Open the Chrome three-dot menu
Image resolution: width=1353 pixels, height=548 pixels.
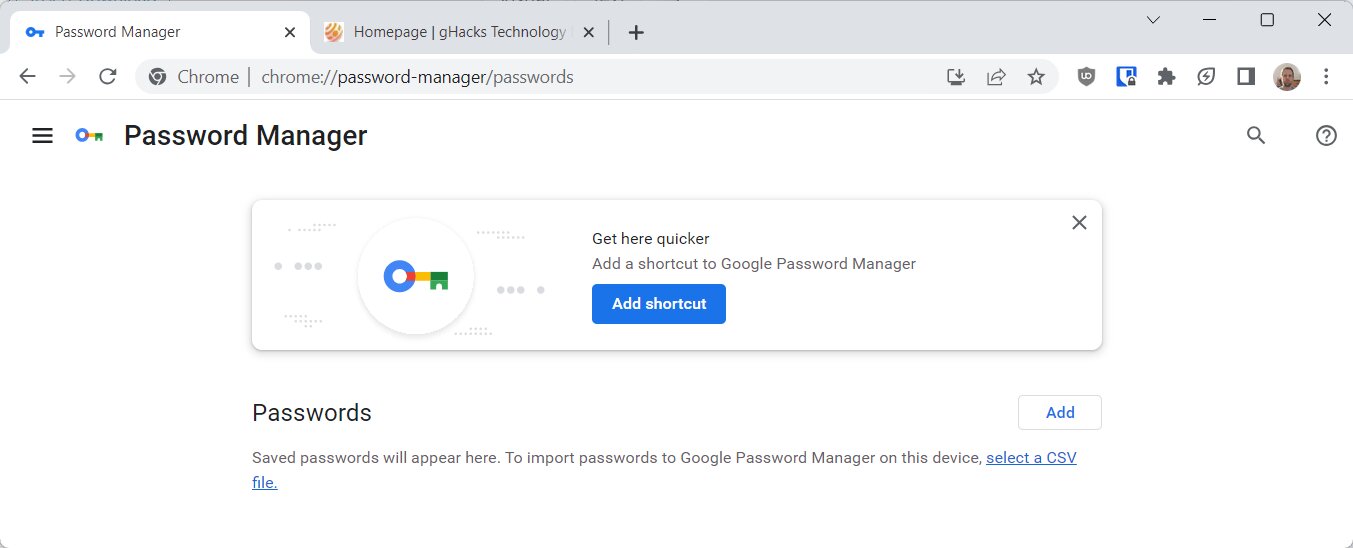[x=1326, y=77]
